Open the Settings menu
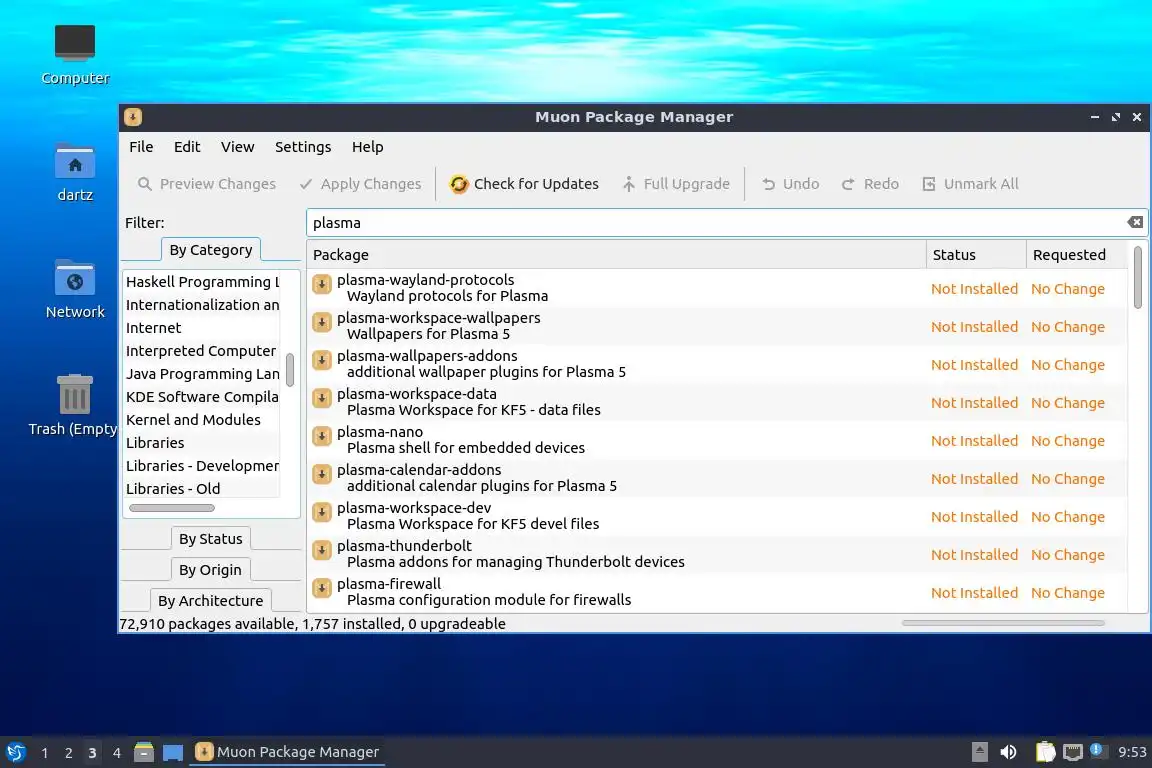 tap(303, 147)
